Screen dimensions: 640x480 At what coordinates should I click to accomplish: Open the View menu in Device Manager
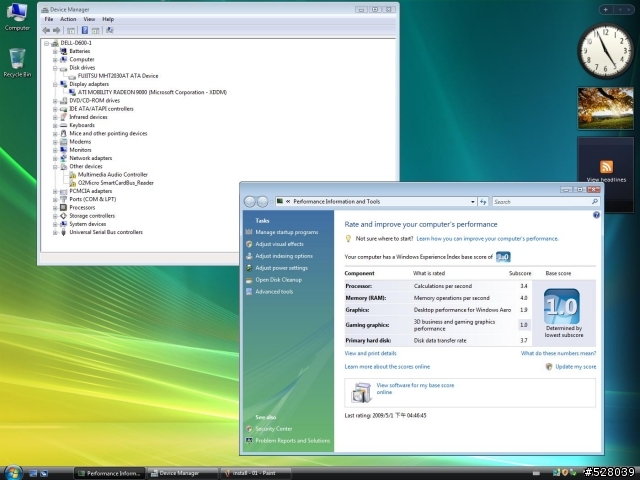pos(89,19)
